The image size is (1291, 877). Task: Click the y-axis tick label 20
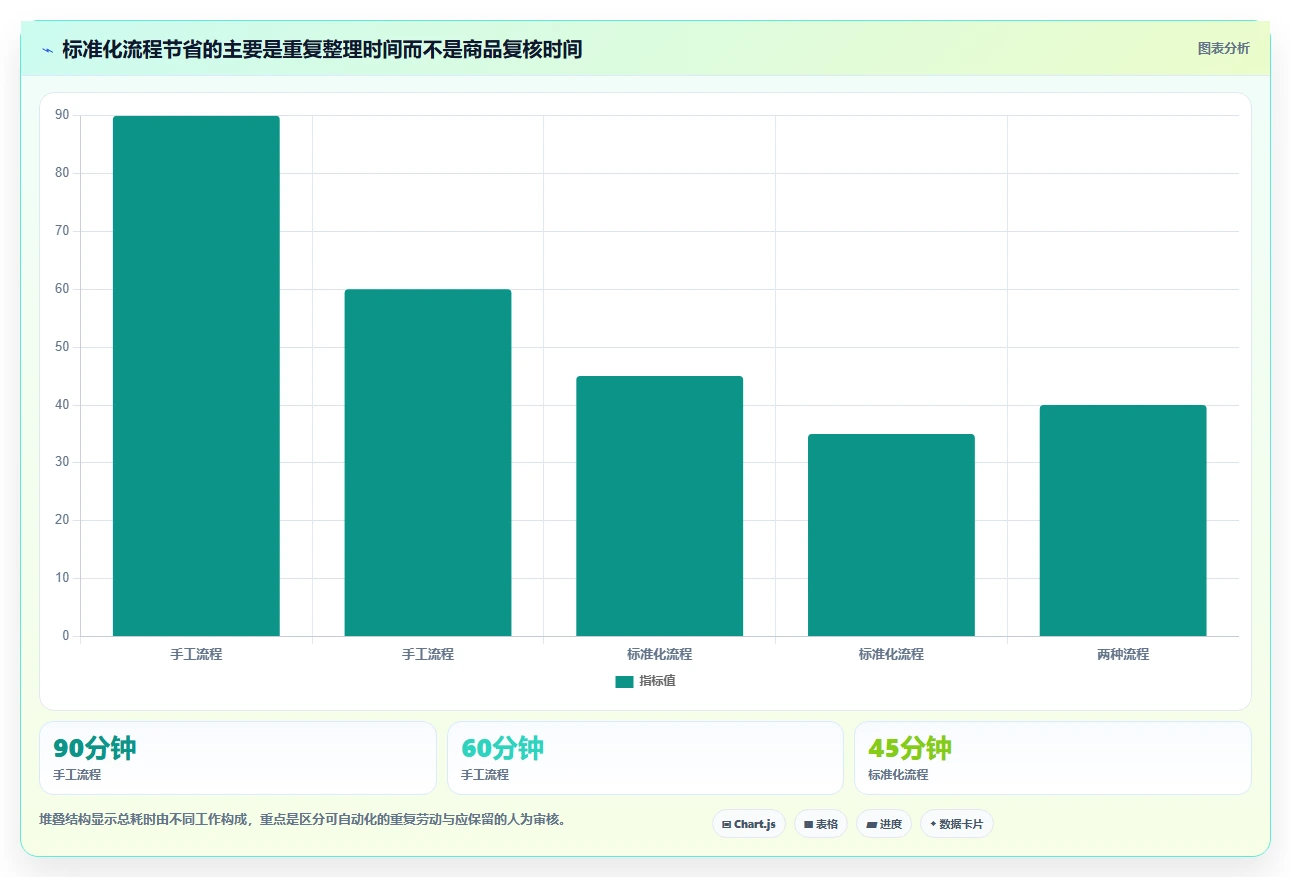(62, 520)
